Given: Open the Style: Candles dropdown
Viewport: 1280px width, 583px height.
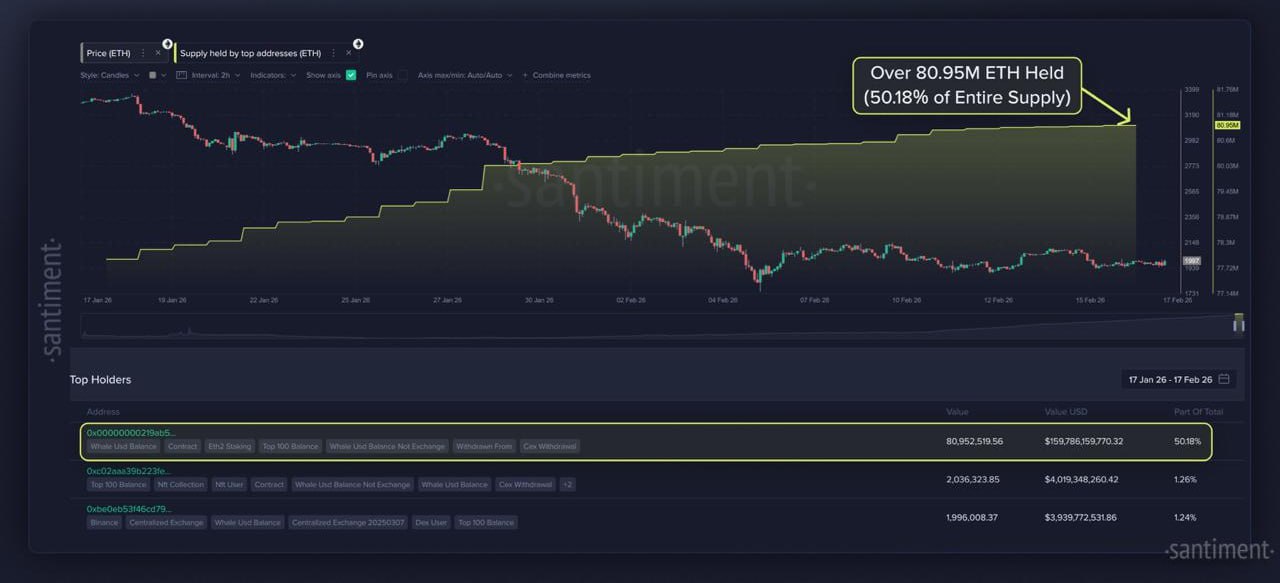Looking at the screenshot, I should click(x=110, y=75).
